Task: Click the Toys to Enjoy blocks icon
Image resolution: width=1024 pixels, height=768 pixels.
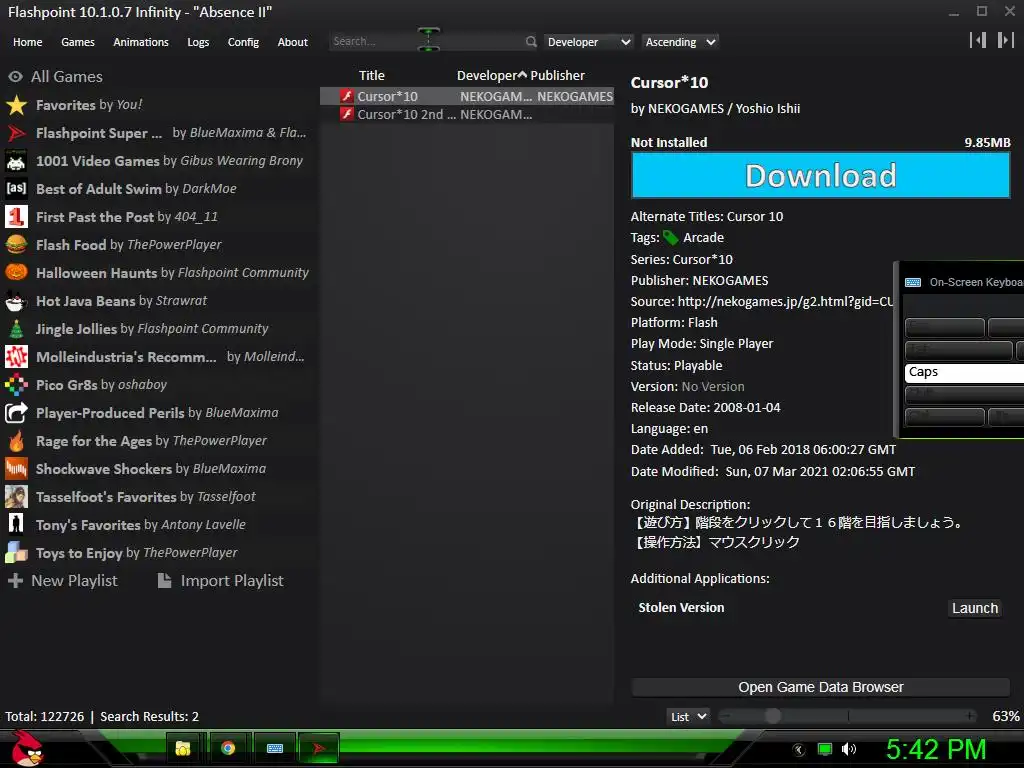Action: click(16, 552)
